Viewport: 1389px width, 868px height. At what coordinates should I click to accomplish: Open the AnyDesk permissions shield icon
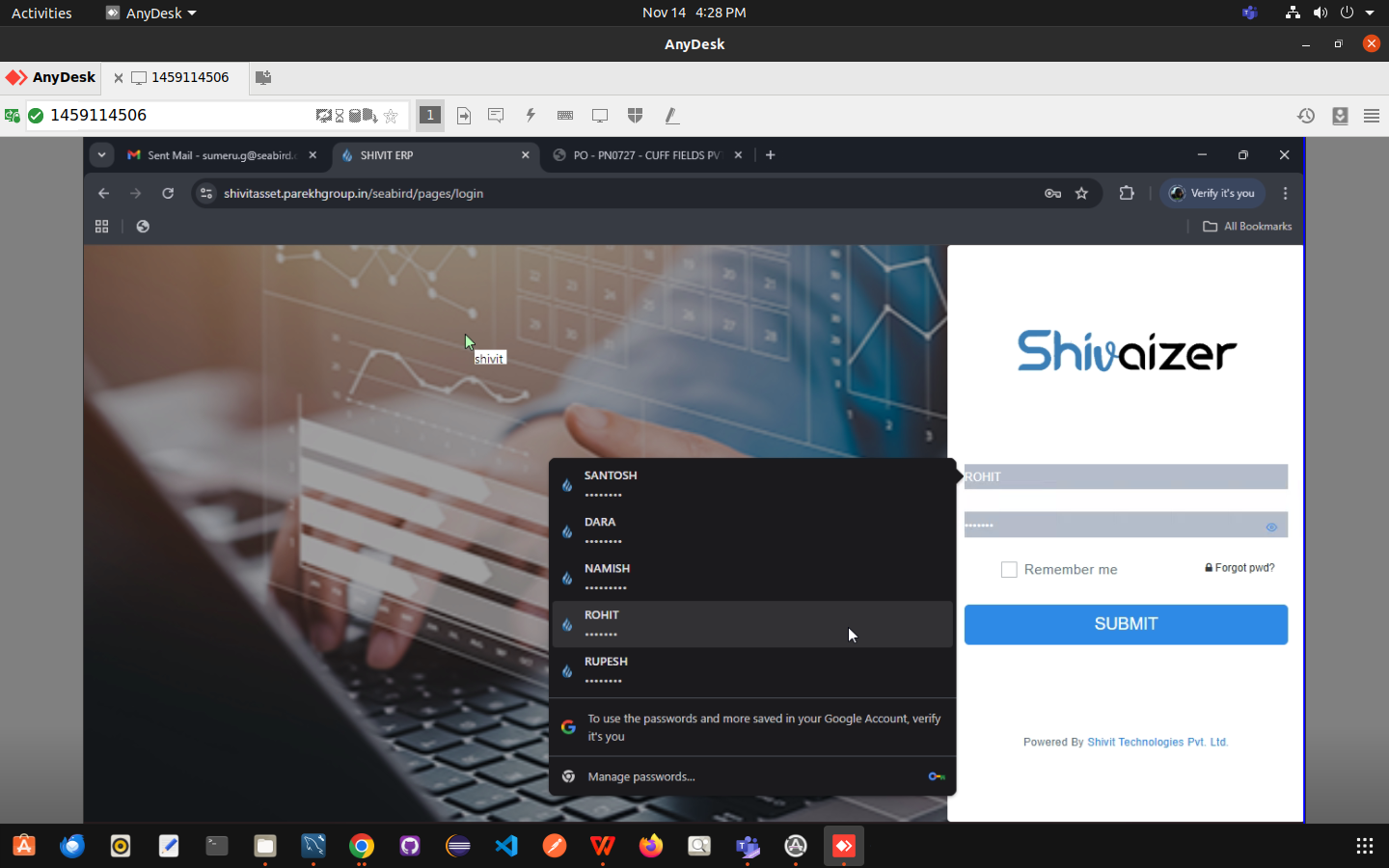pos(635,116)
